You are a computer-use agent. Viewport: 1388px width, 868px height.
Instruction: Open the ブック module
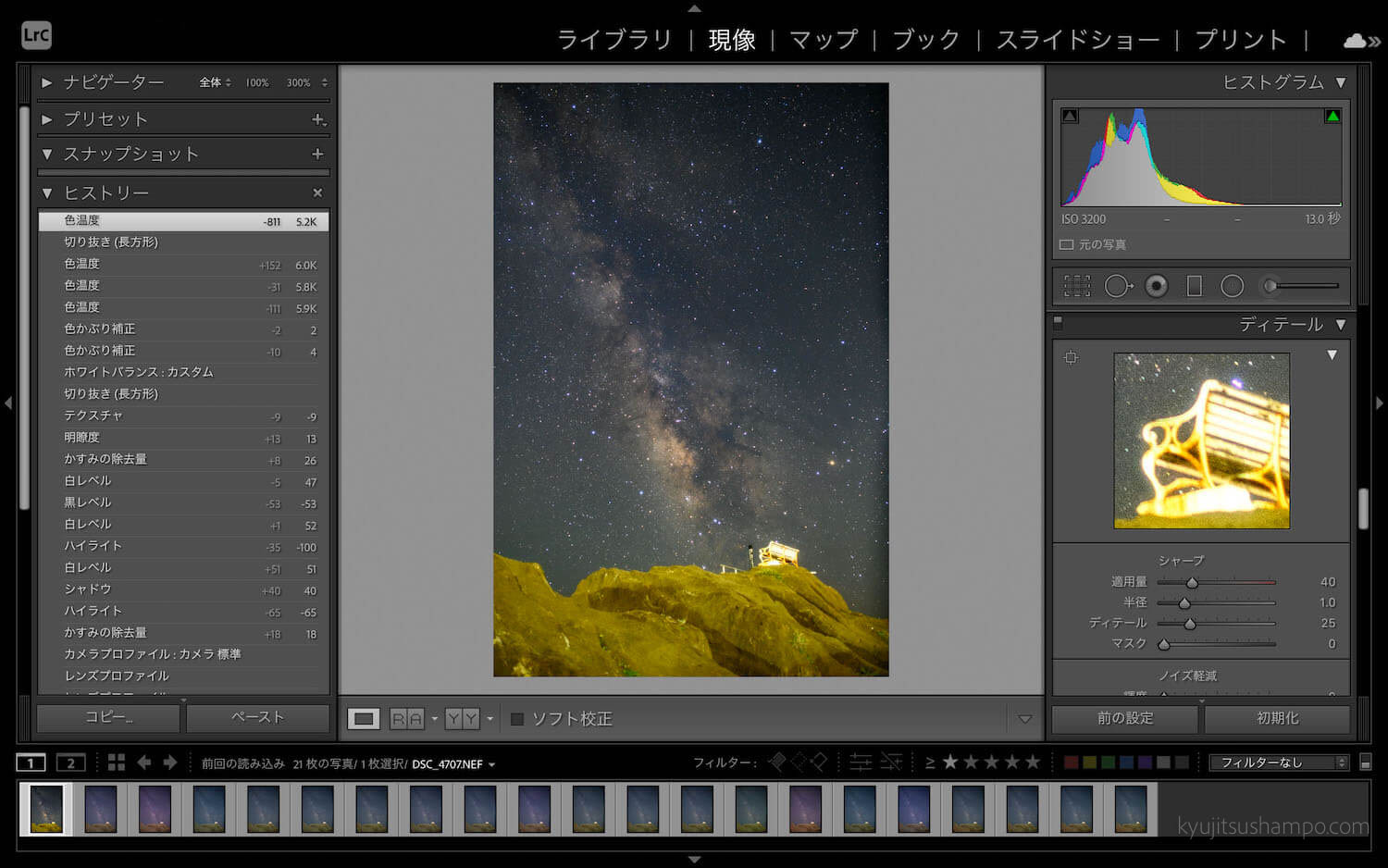926,40
